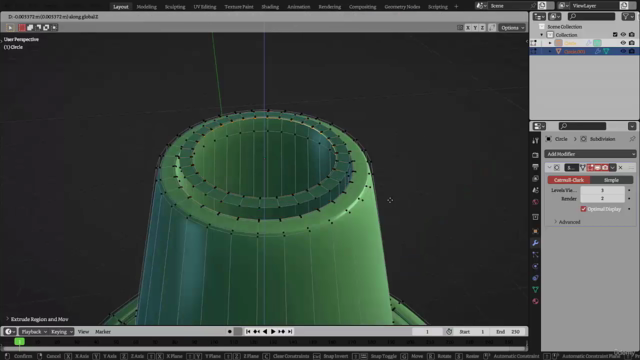Collapse the Collection tree in outliner
Viewport: 640px width, 360px height.
pos(542,35)
